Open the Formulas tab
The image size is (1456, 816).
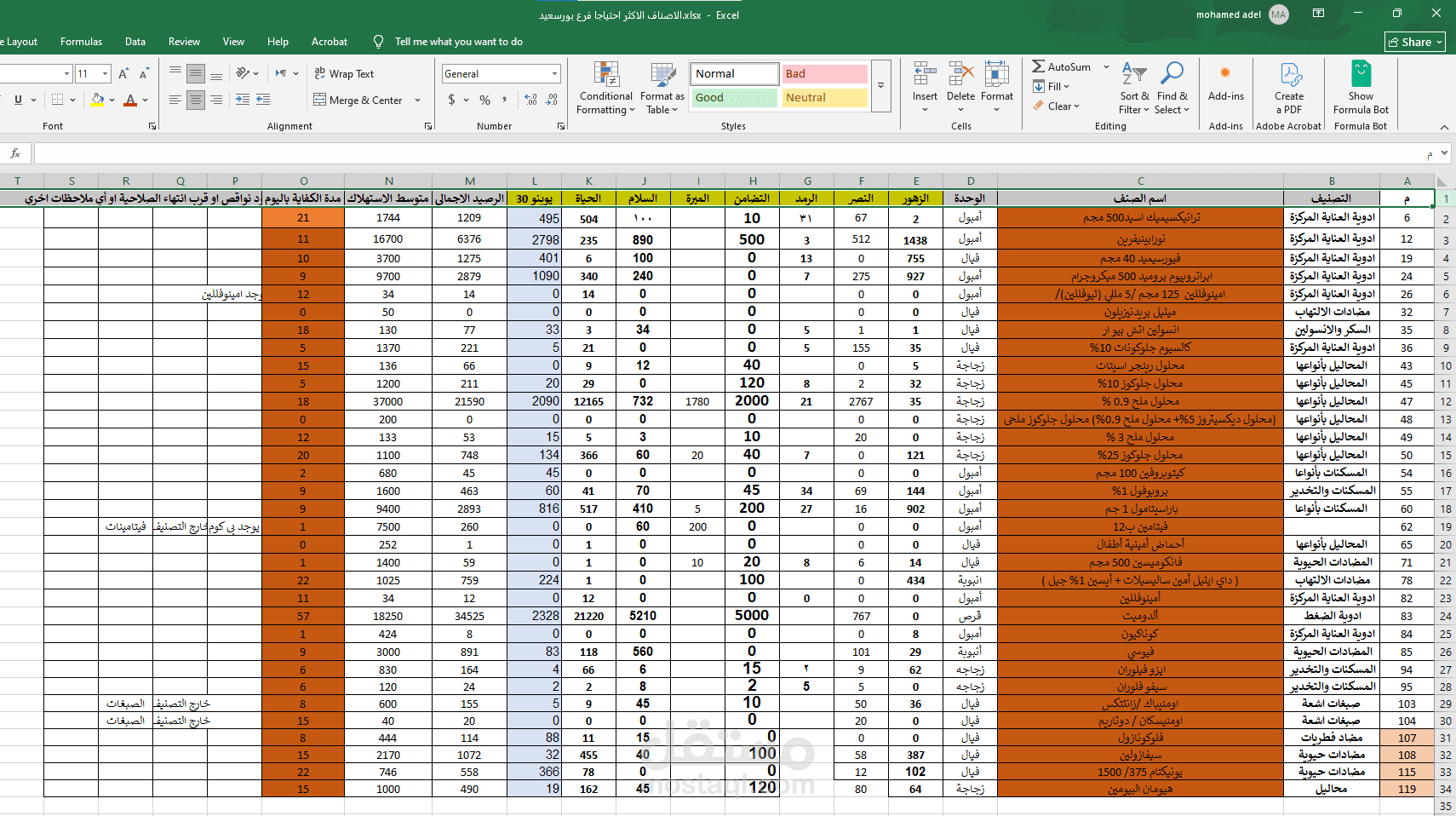81,42
